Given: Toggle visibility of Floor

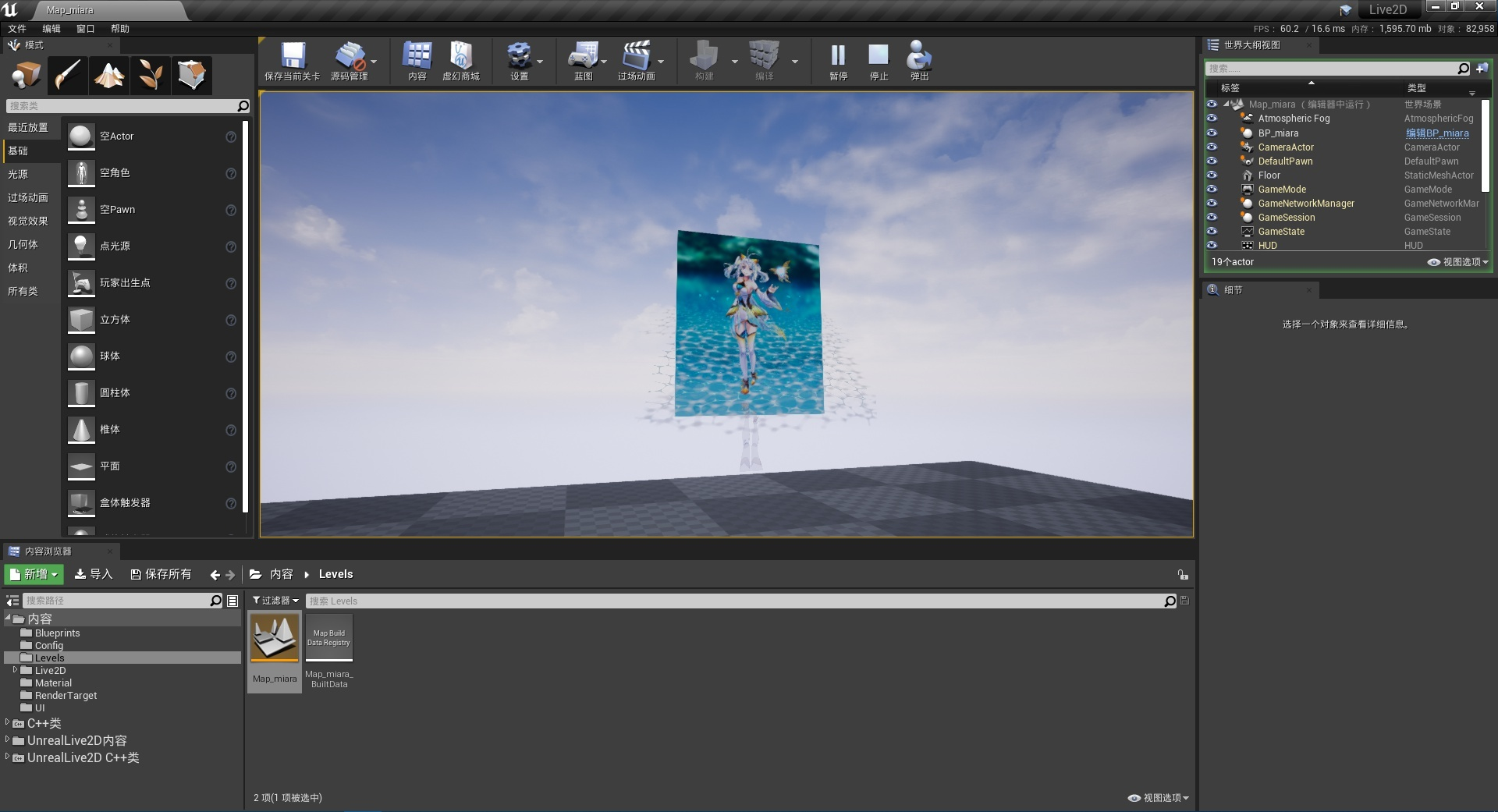Looking at the screenshot, I should (x=1212, y=175).
